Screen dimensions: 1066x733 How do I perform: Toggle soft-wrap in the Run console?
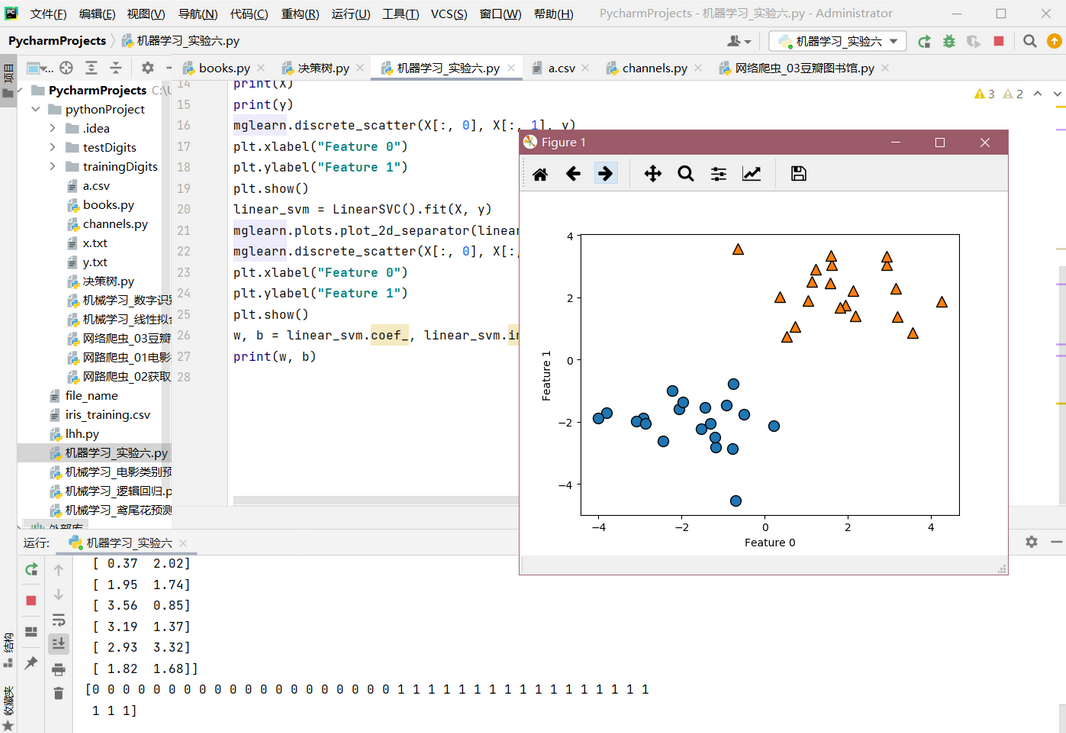pyautogui.click(x=58, y=619)
